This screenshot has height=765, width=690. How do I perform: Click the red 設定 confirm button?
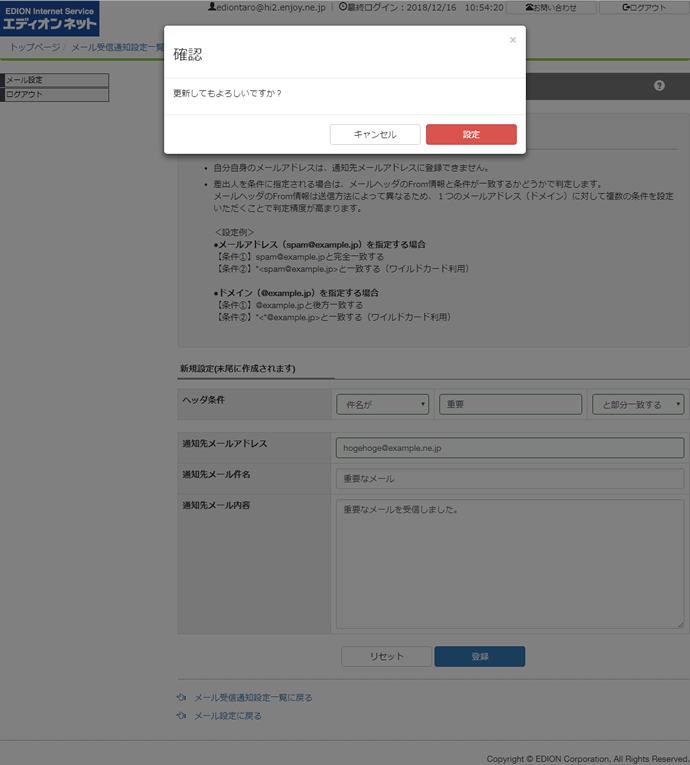pos(471,135)
